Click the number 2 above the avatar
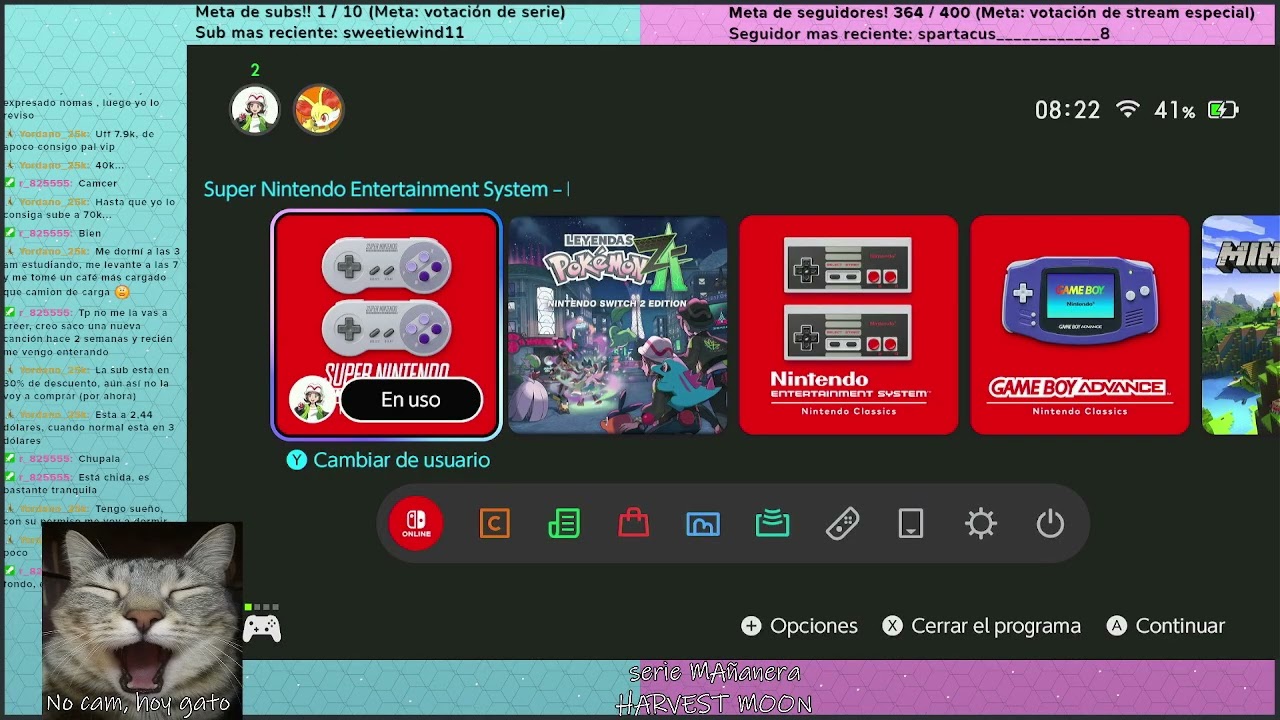1280x720 pixels. point(255,70)
